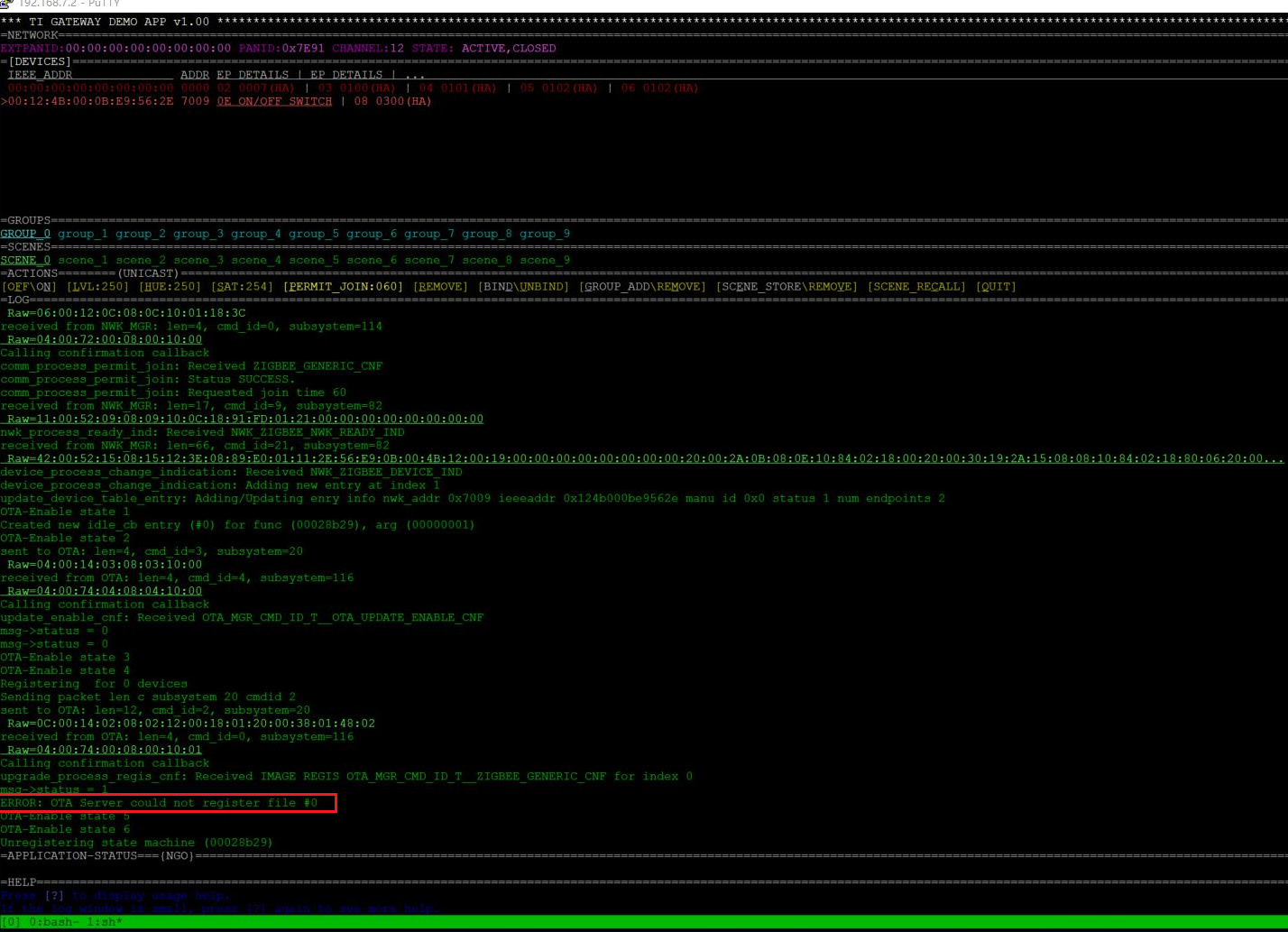The width and height of the screenshot is (1288, 932).
Task: Click log line 'Created new idle_cb entry (#0)'
Action: coord(238,525)
